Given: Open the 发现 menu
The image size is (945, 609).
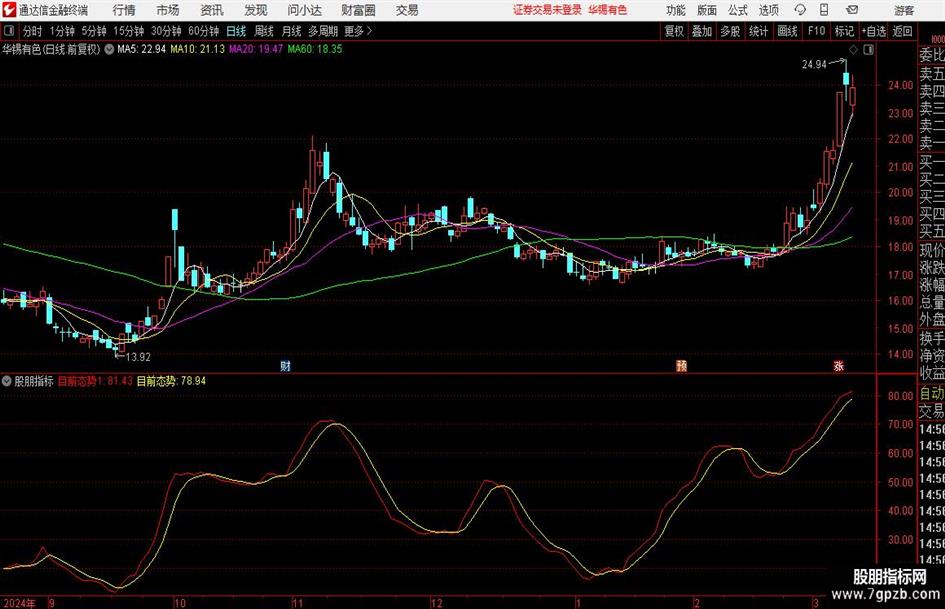Looking at the screenshot, I should tap(256, 10).
